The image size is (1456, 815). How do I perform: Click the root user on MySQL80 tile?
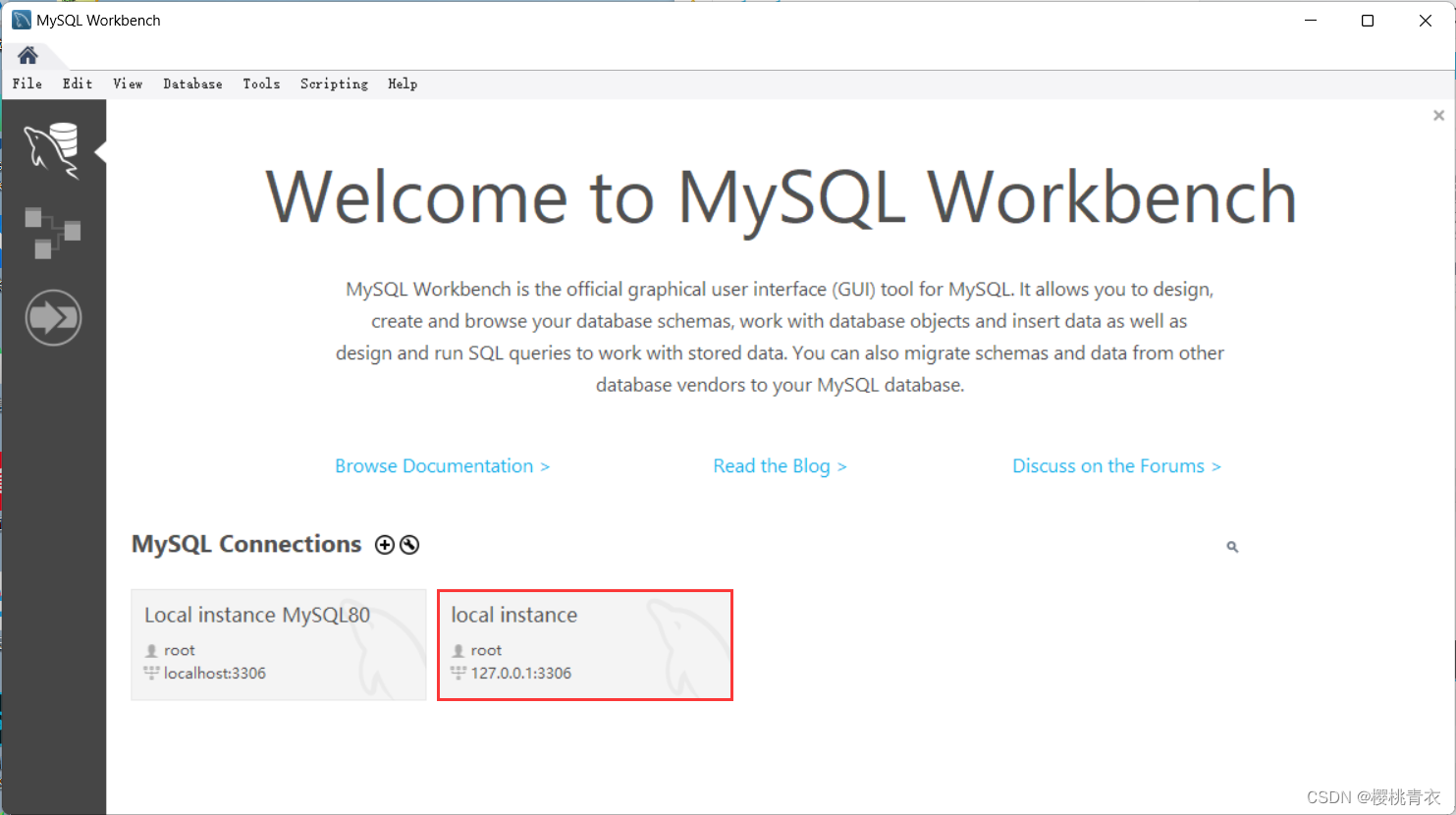(x=180, y=650)
